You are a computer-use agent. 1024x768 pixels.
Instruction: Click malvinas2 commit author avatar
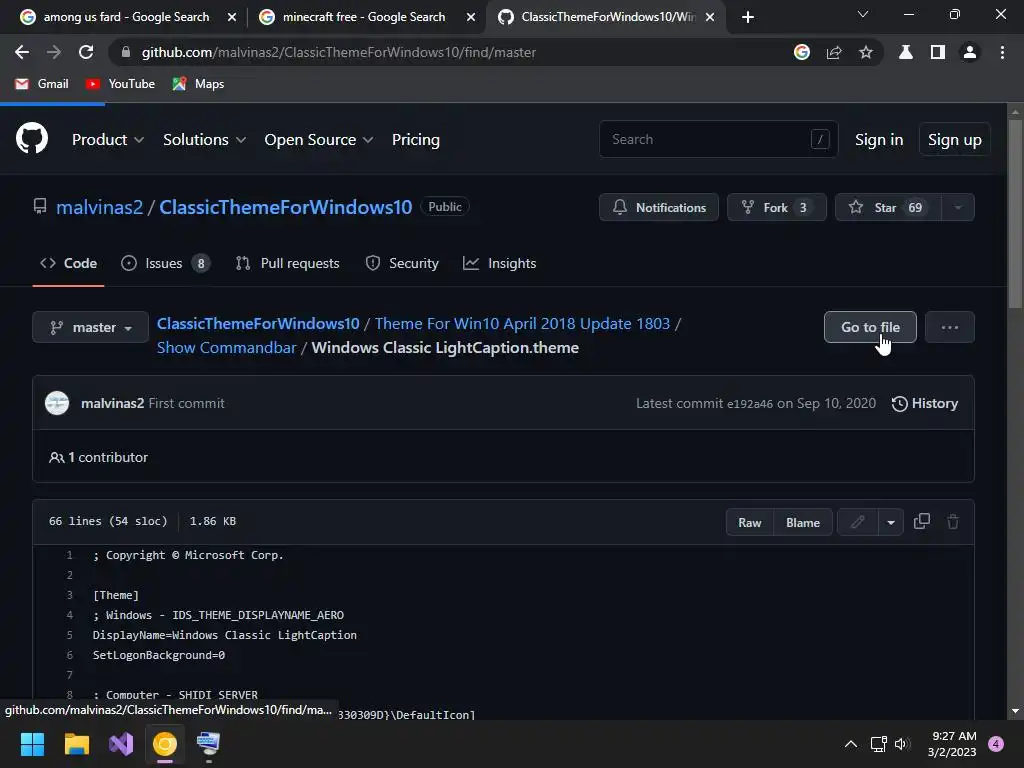click(x=57, y=403)
